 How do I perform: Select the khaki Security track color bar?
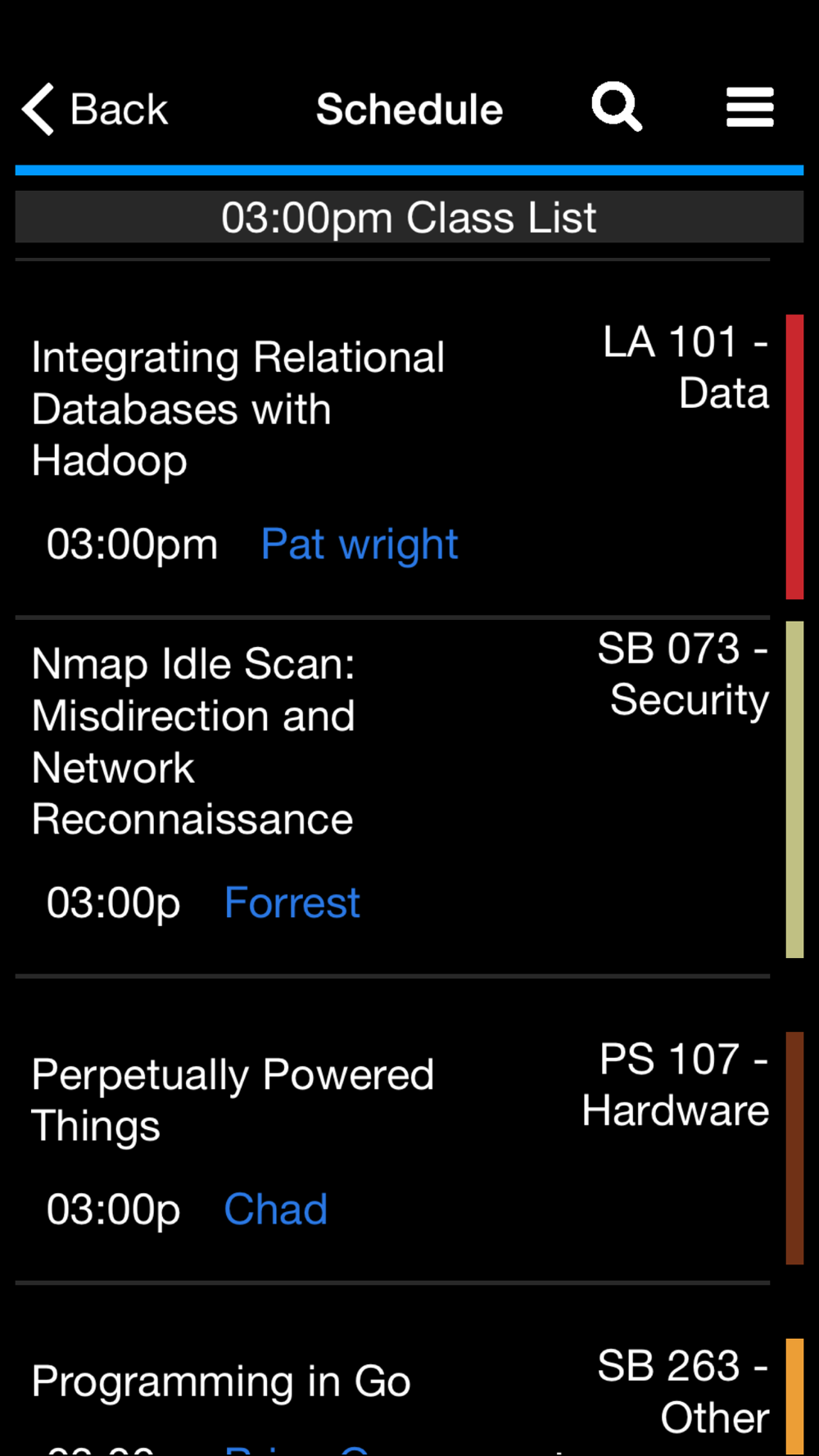coord(794,789)
